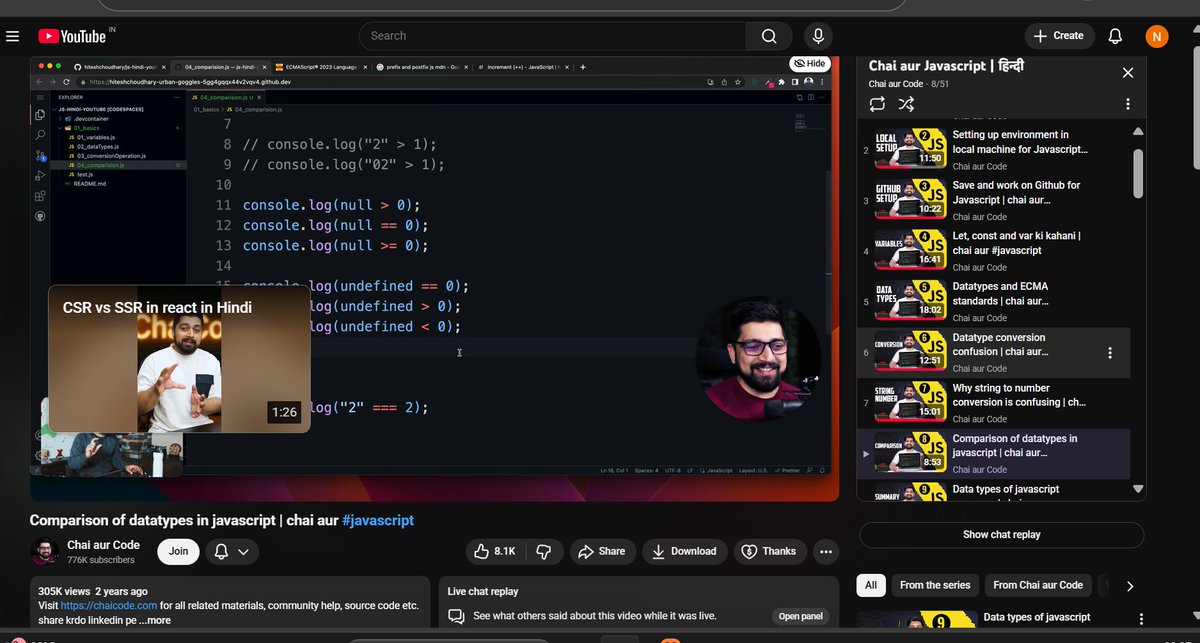Click playlist scrollbar up arrow
Viewport: 1200px width, 643px height.
tap(1138, 132)
